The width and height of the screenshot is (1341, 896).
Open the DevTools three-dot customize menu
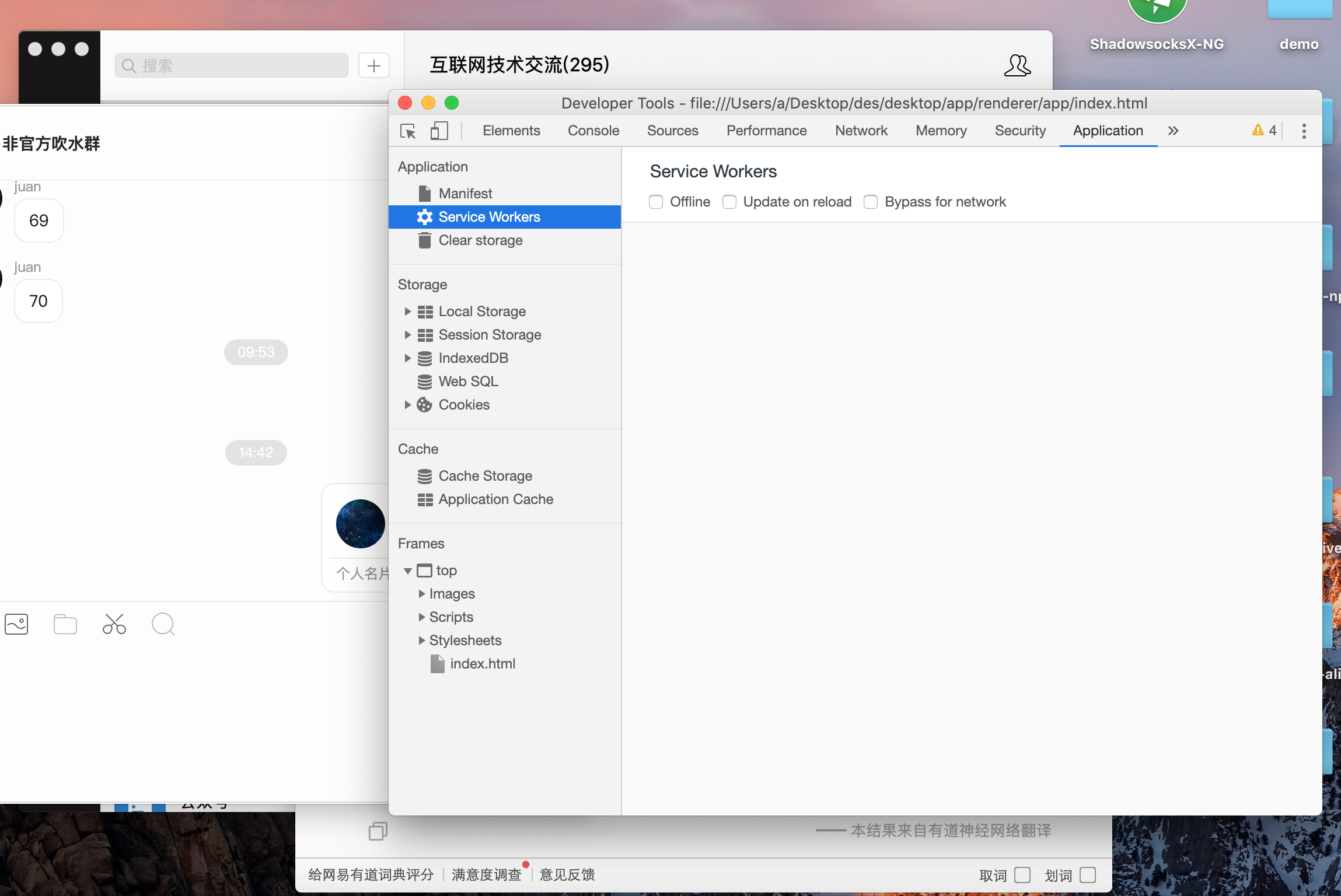click(x=1303, y=131)
